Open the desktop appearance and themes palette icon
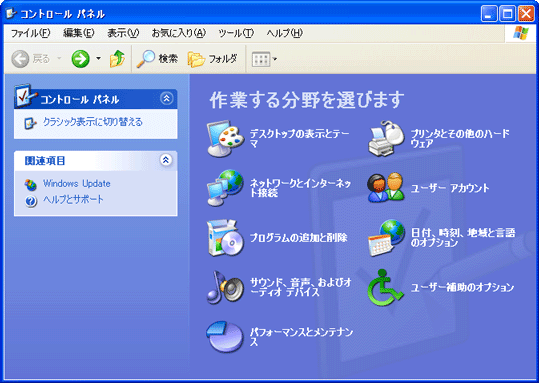This screenshot has height=383, width=539. coord(226,139)
